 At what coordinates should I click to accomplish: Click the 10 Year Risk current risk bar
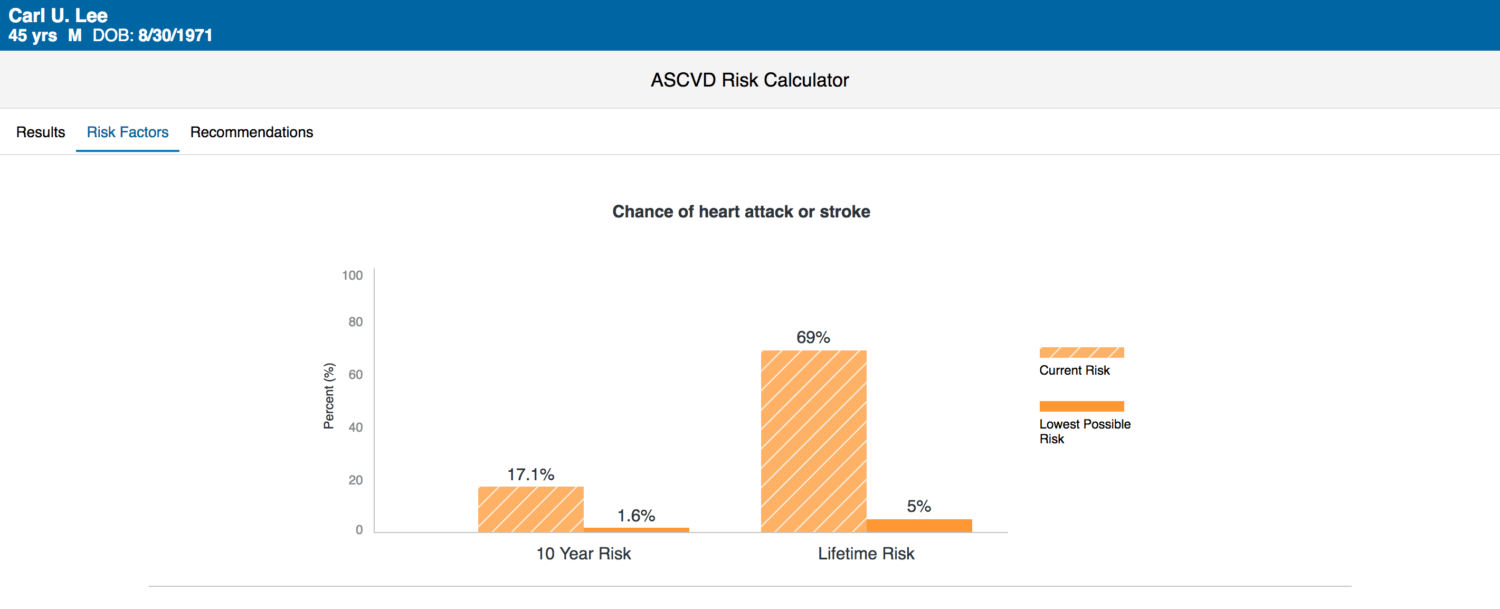(x=530, y=508)
